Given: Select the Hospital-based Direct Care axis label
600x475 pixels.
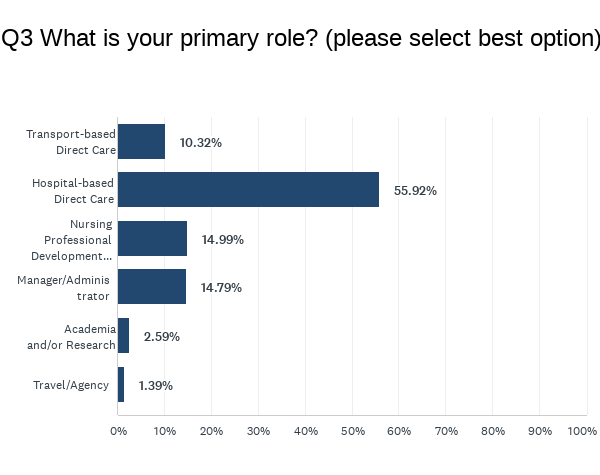Looking at the screenshot, I should pyautogui.click(x=74, y=191).
